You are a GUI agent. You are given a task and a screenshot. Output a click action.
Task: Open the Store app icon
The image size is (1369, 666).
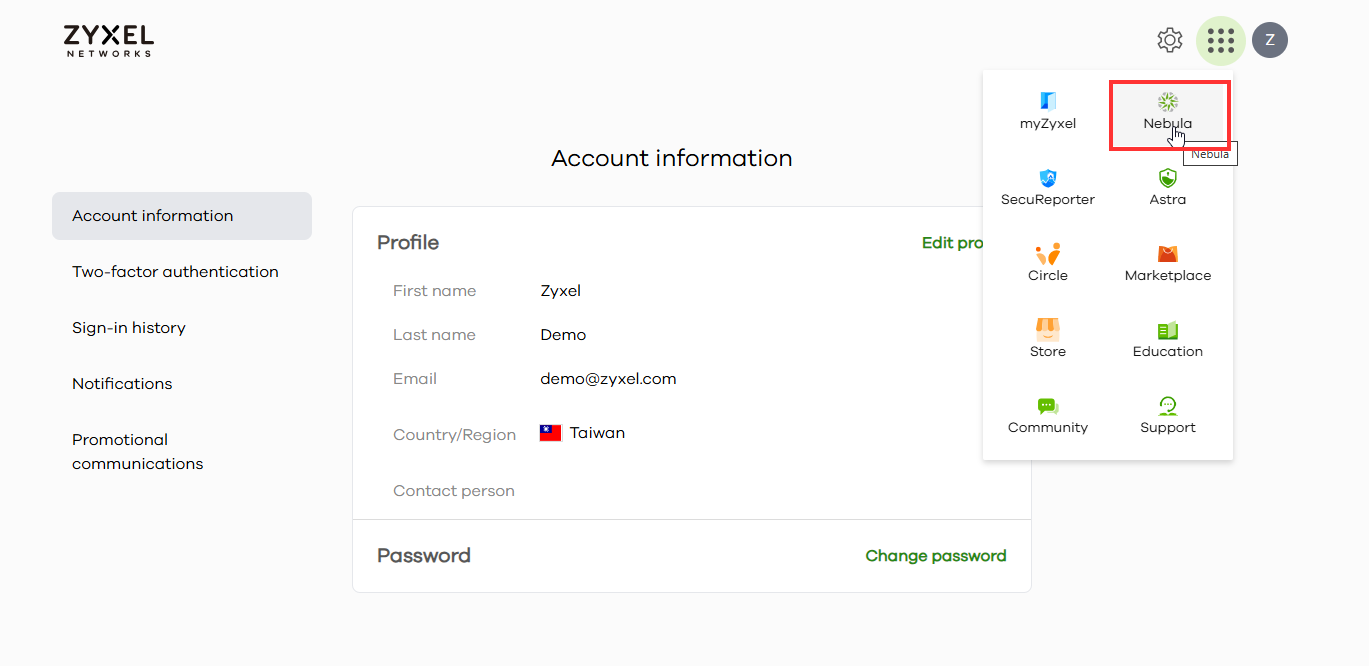pyautogui.click(x=1047, y=330)
